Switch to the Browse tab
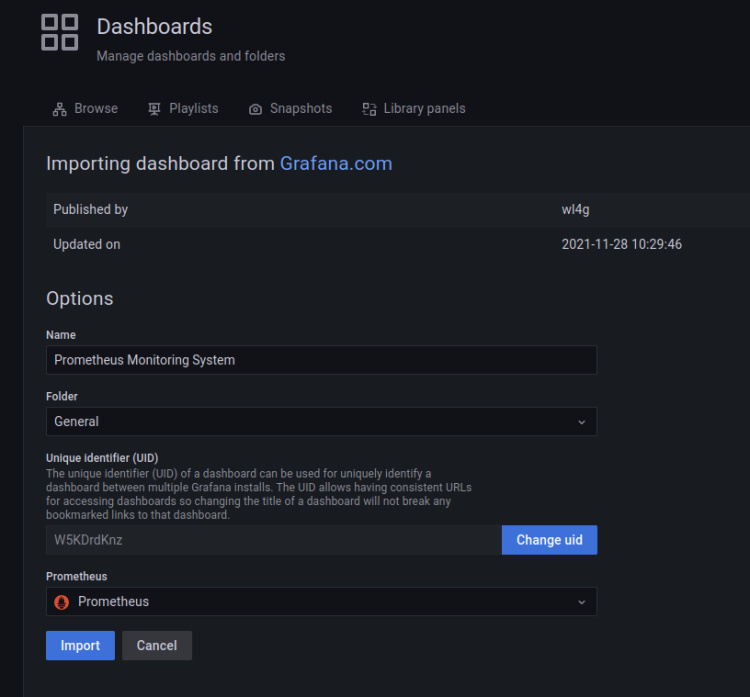 [x=95, y=108]
